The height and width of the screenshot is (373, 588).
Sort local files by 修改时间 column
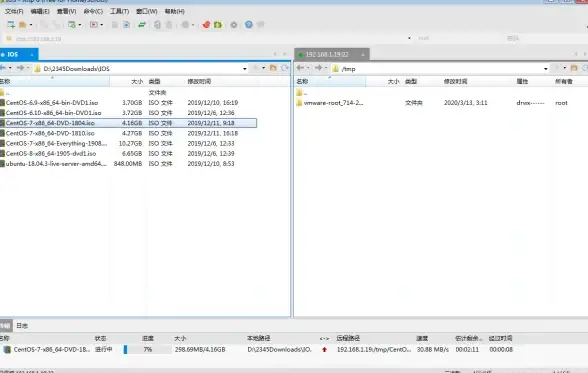pos(199,81)
